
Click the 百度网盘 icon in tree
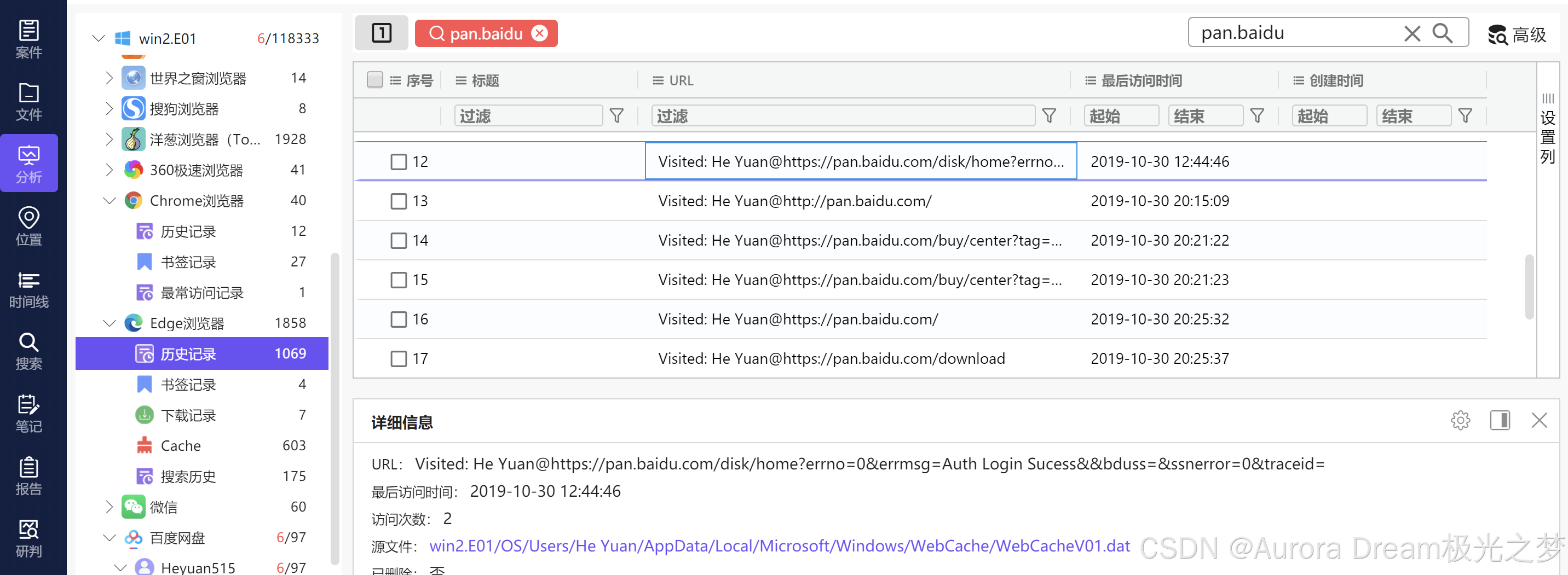(133, 537)
